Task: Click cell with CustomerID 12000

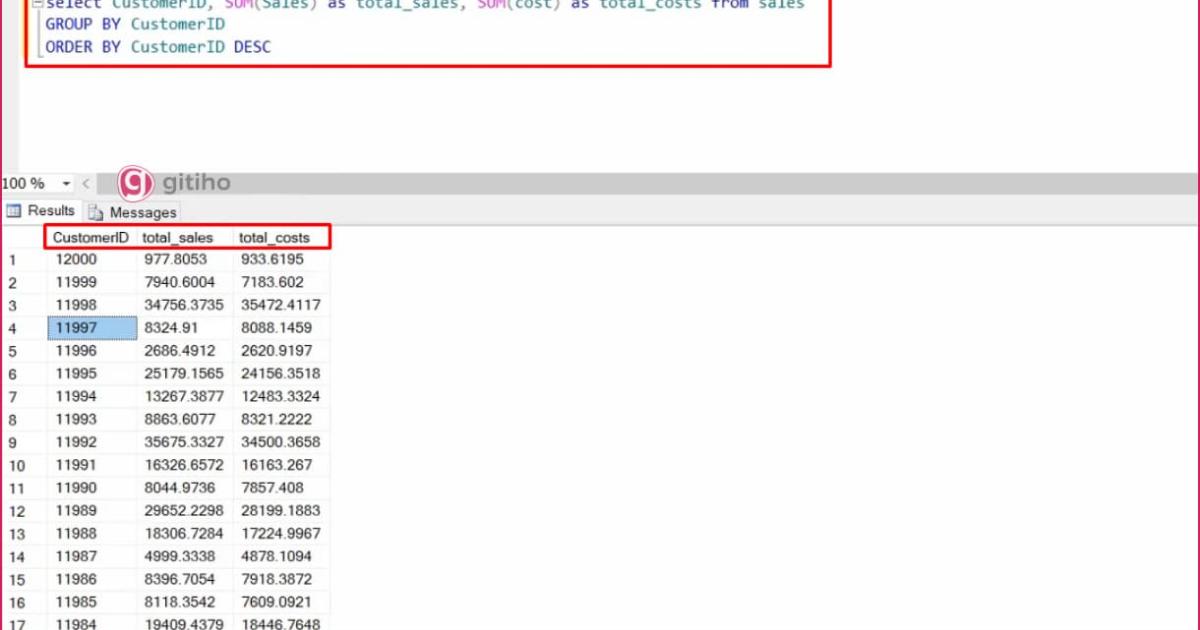Action: (92, 259)
